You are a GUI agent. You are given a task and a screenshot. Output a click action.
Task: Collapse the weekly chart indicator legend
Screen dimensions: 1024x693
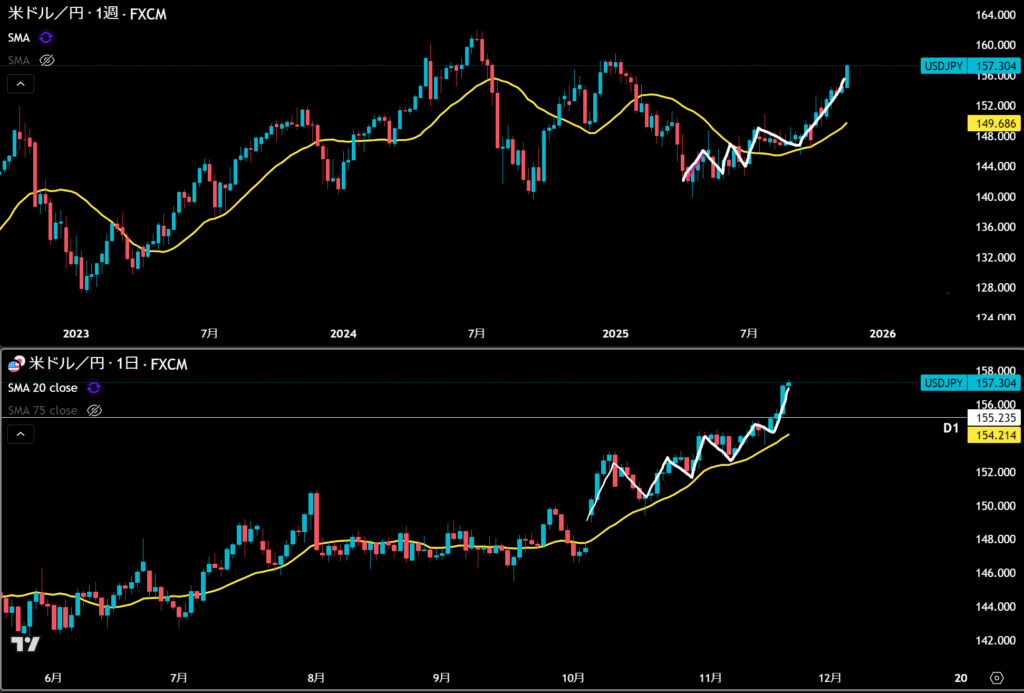click(x=18, y=85)
